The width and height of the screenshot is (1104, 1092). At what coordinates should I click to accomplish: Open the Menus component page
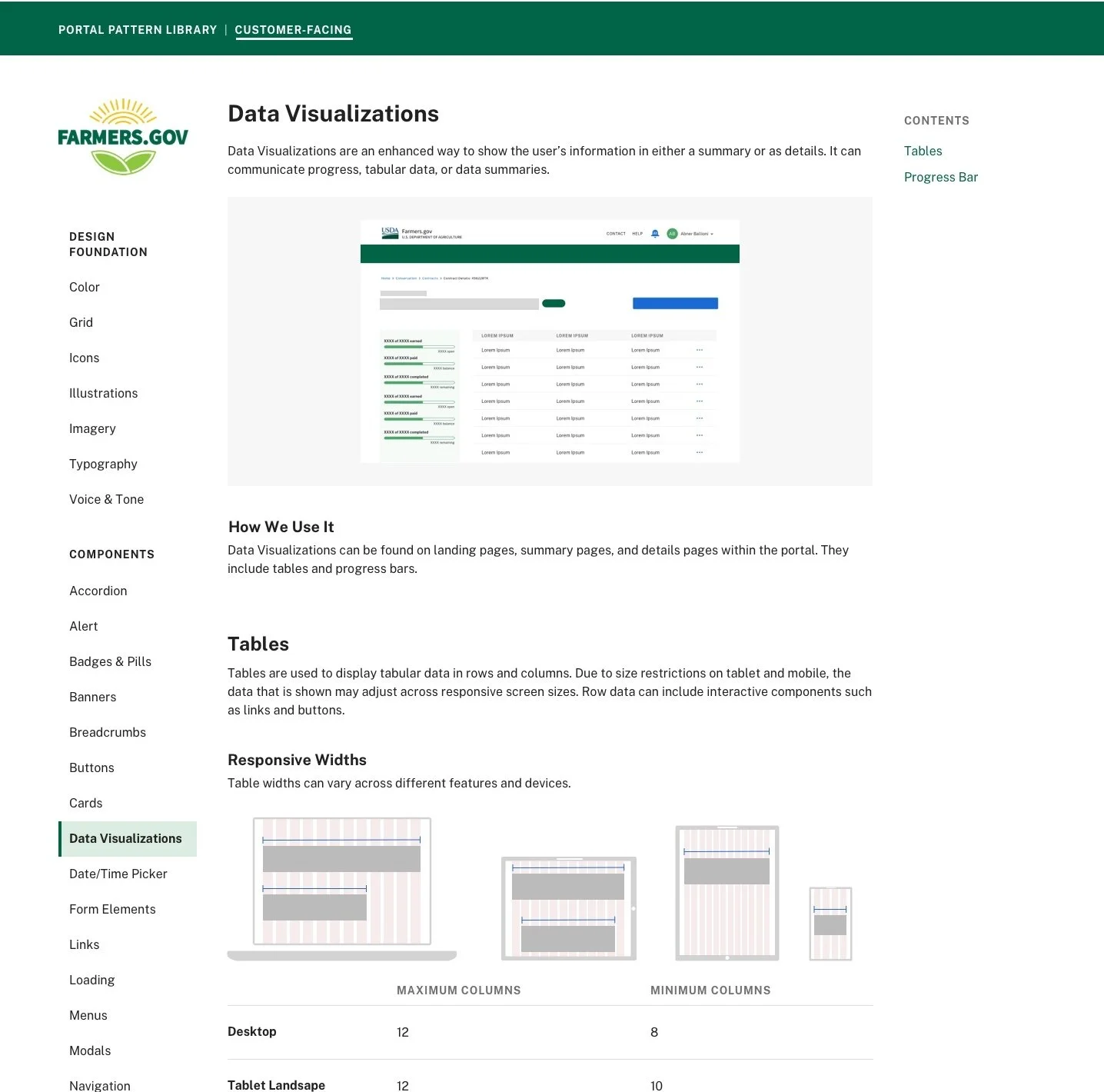click(88, 1015)
